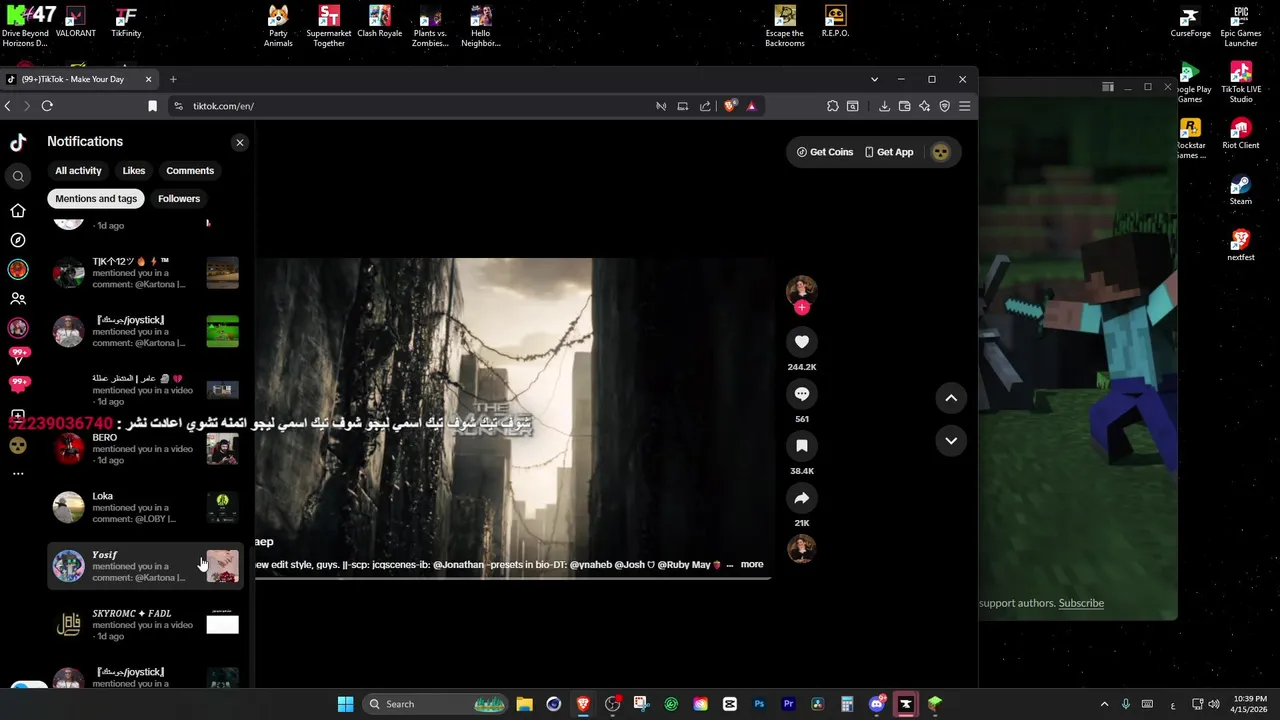Click the Subscribe link in background window

pyautogui.click(x=1081, y=603)
